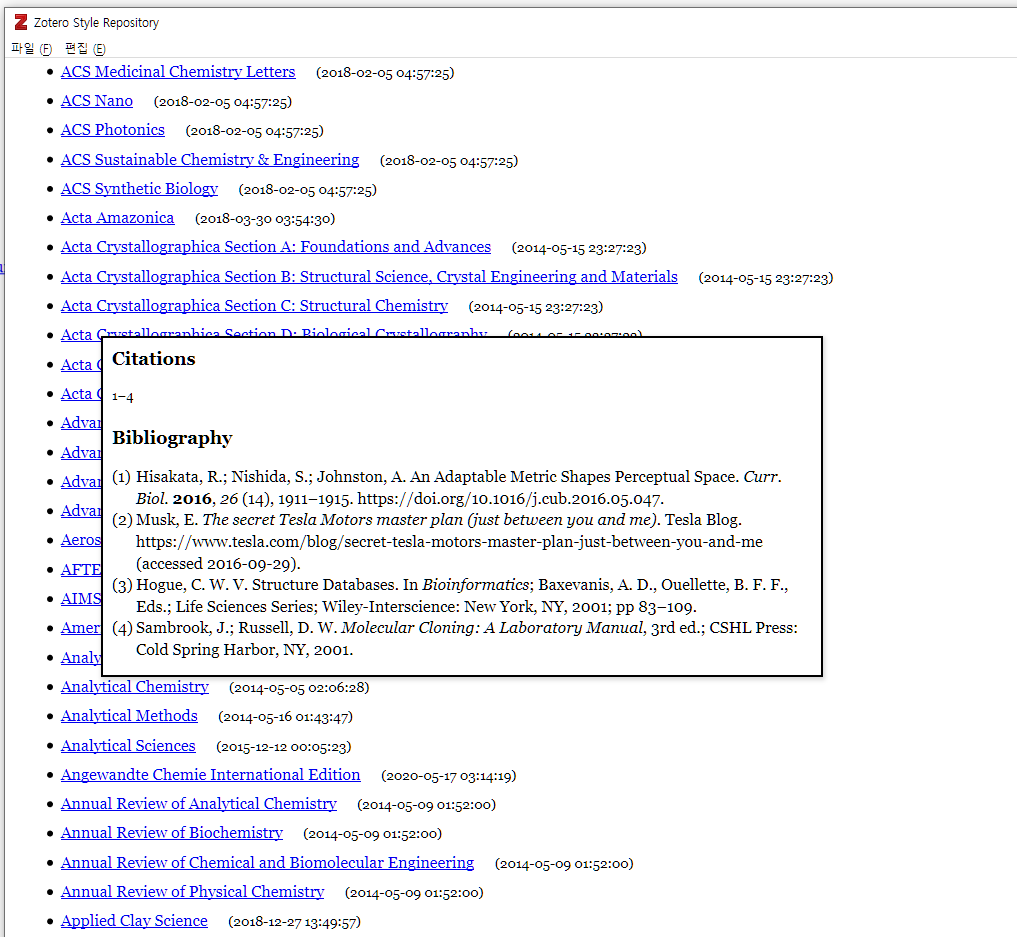The height and width of the screenshot is (937, 1017).
Task: Click the Zotero Style Repository window title
Action: click(96, 23)
